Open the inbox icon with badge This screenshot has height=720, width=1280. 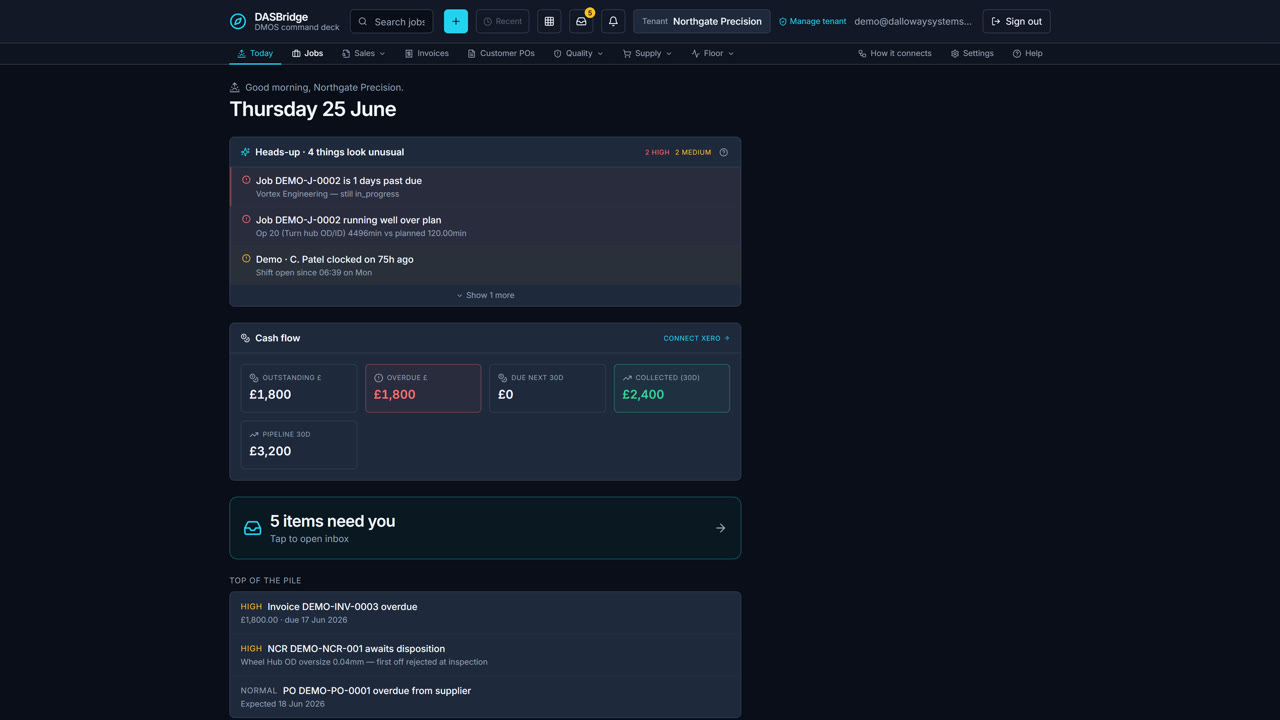[581, 21]
